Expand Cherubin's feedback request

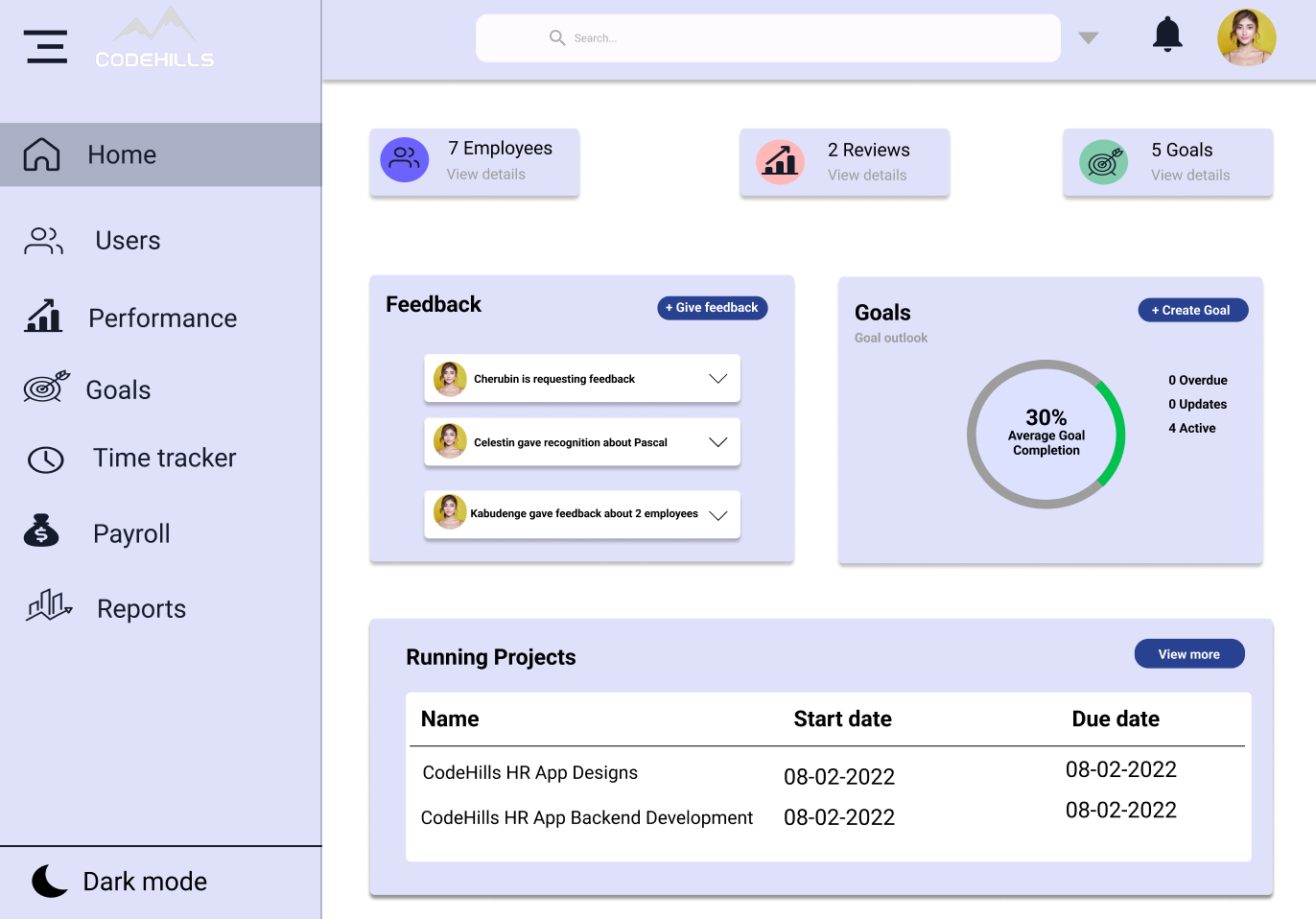tap(717, 379)
